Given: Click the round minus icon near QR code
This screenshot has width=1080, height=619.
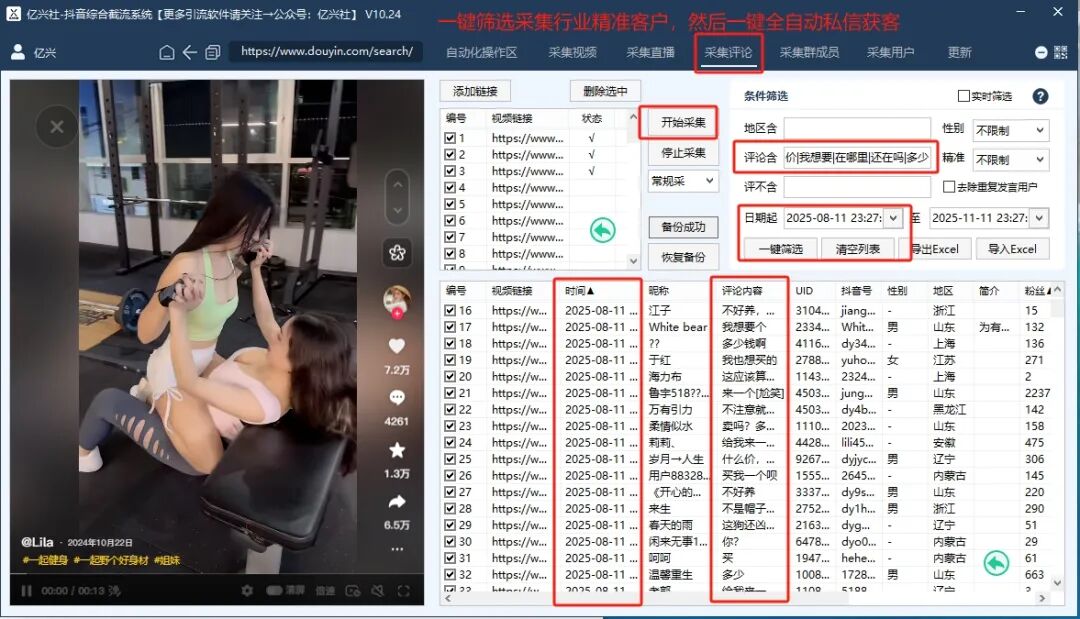Looking at the screenshot, I should [x=1041, y=52].
